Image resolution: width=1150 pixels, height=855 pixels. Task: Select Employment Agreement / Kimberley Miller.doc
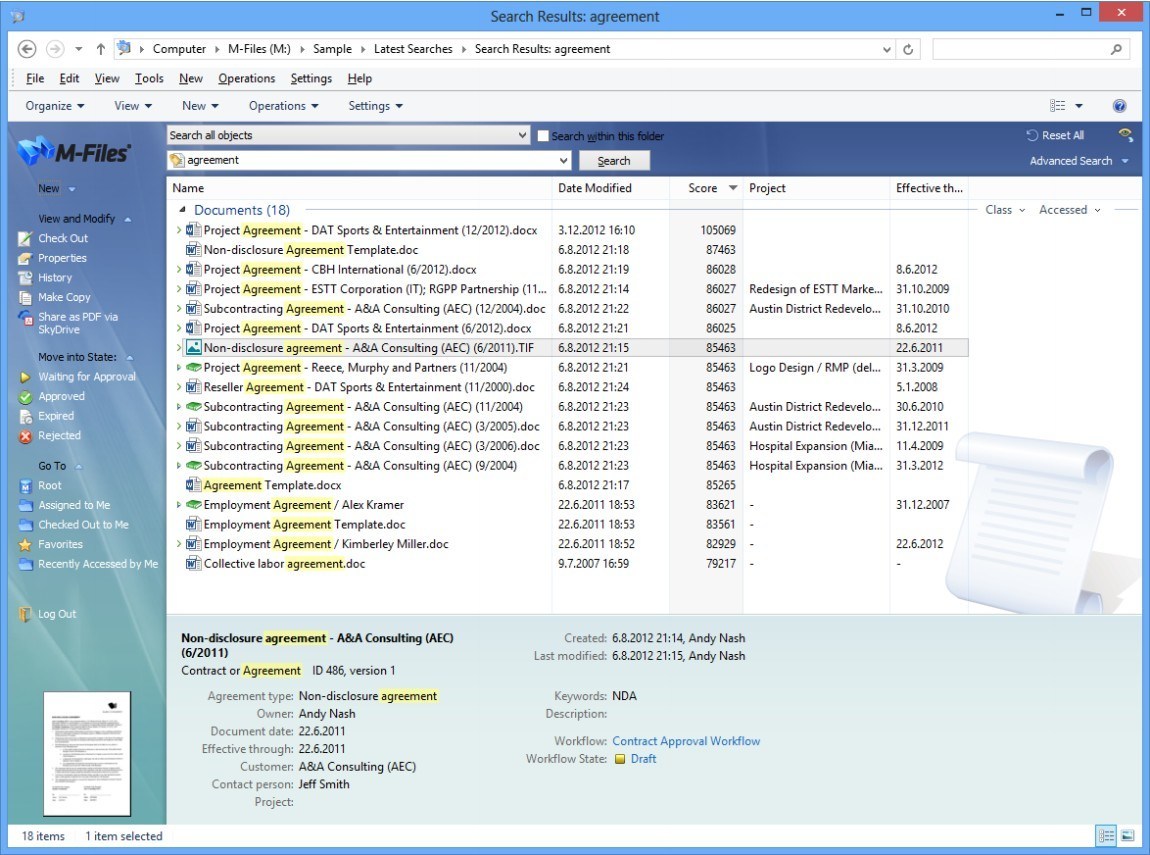pos(326,544)
